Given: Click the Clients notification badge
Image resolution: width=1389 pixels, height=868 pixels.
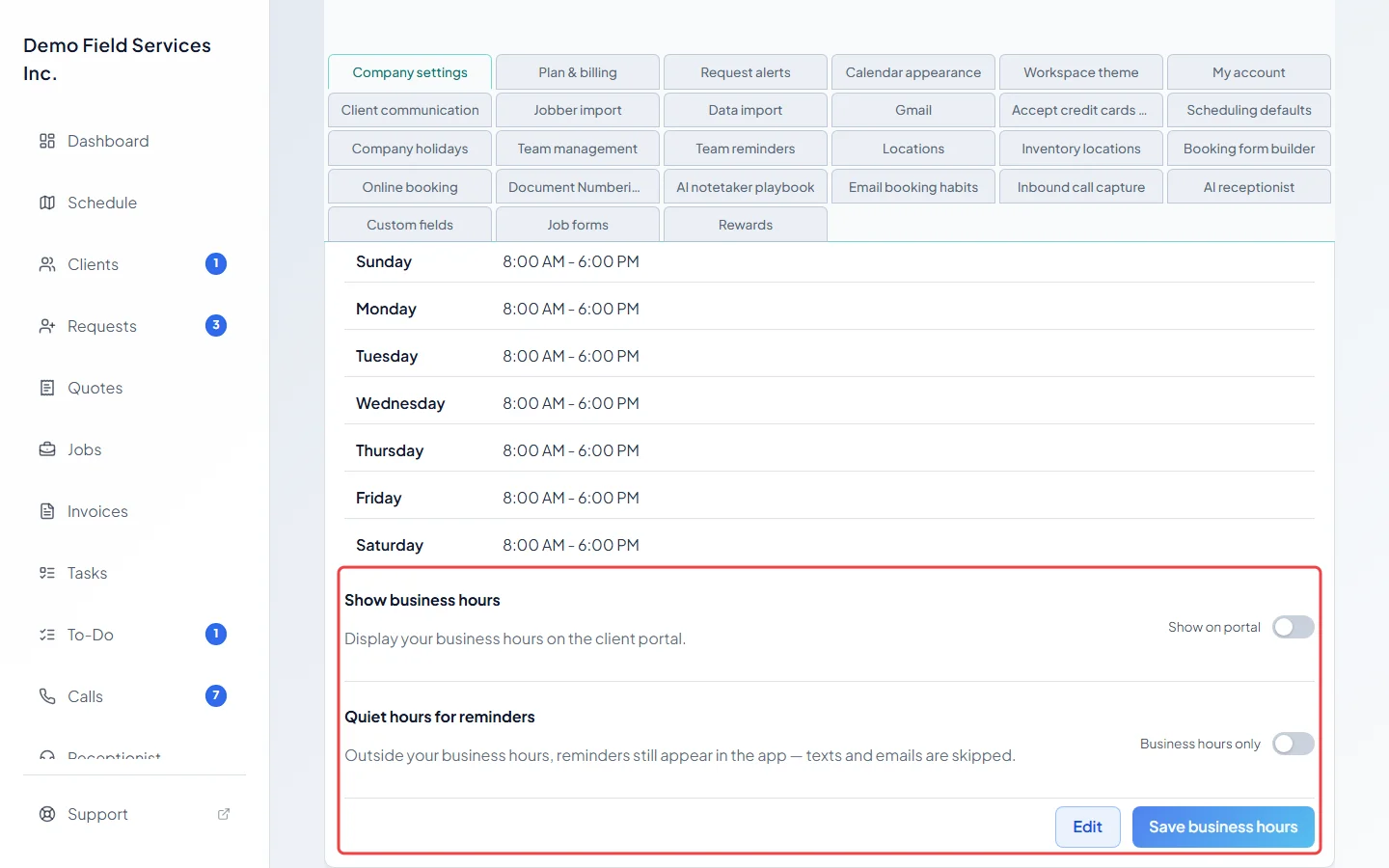Looking at the screenshot, I should [216, 263].
